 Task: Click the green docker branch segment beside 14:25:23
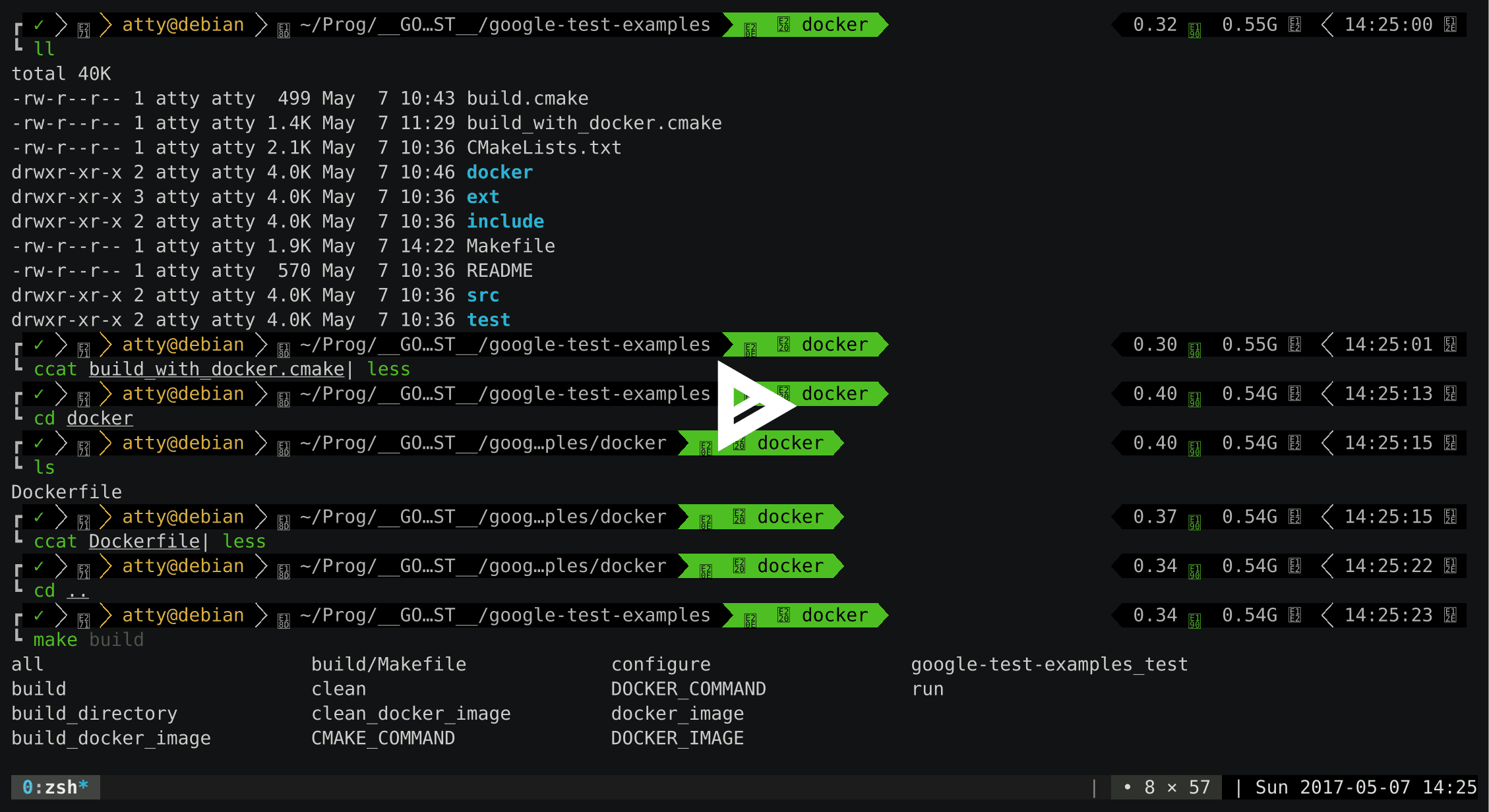coord(806,615)
